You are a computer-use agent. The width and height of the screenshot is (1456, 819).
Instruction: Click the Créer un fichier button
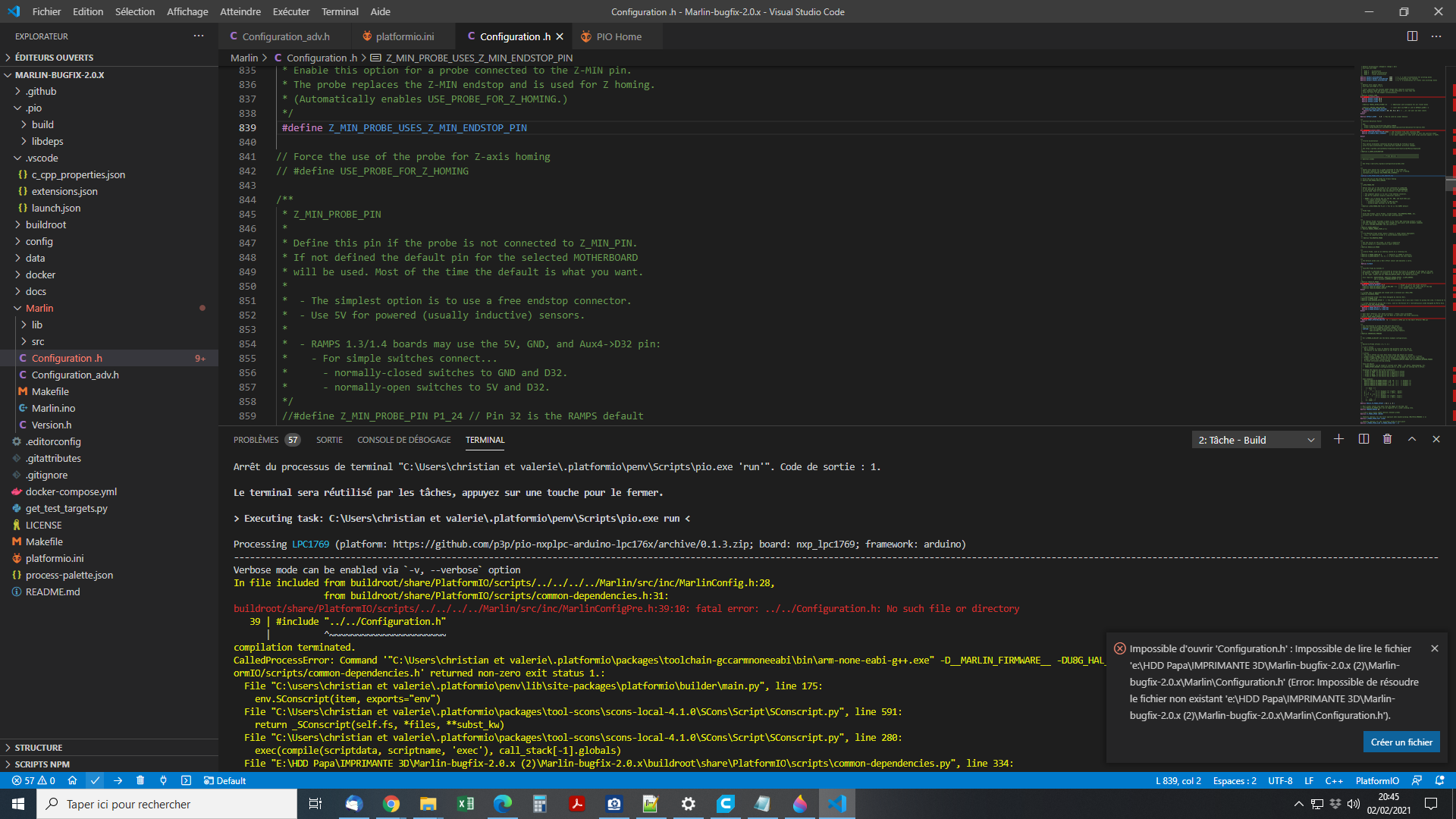1401,742
